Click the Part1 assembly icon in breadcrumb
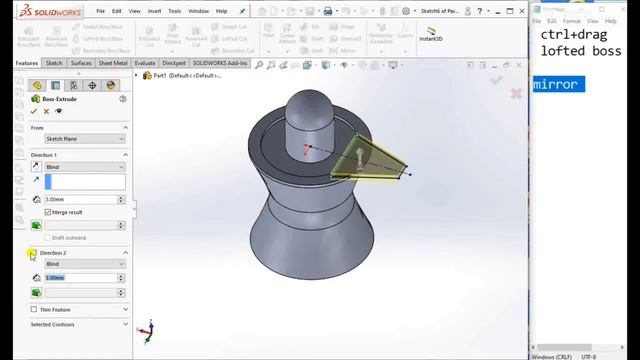This screenshot has height=360, width=640. click(147, 76)
